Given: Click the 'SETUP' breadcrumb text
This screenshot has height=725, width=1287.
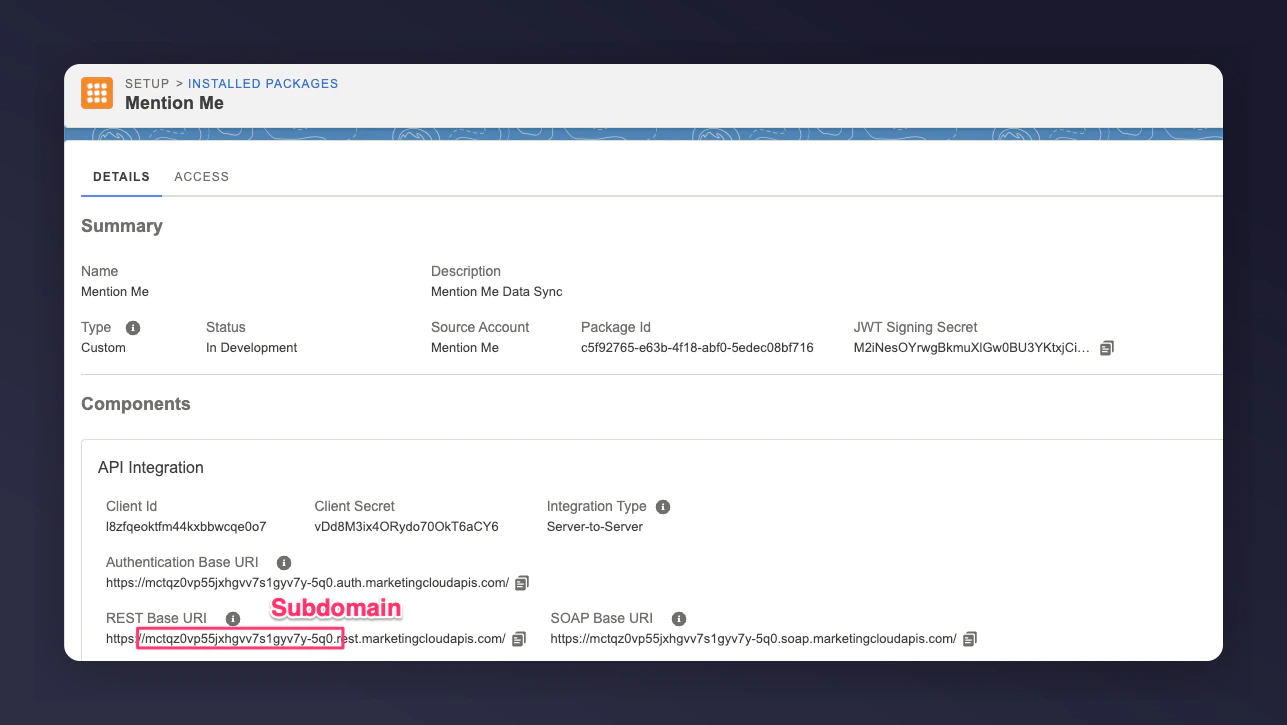Looking at the screenshot, I should [x=147, y=84].
